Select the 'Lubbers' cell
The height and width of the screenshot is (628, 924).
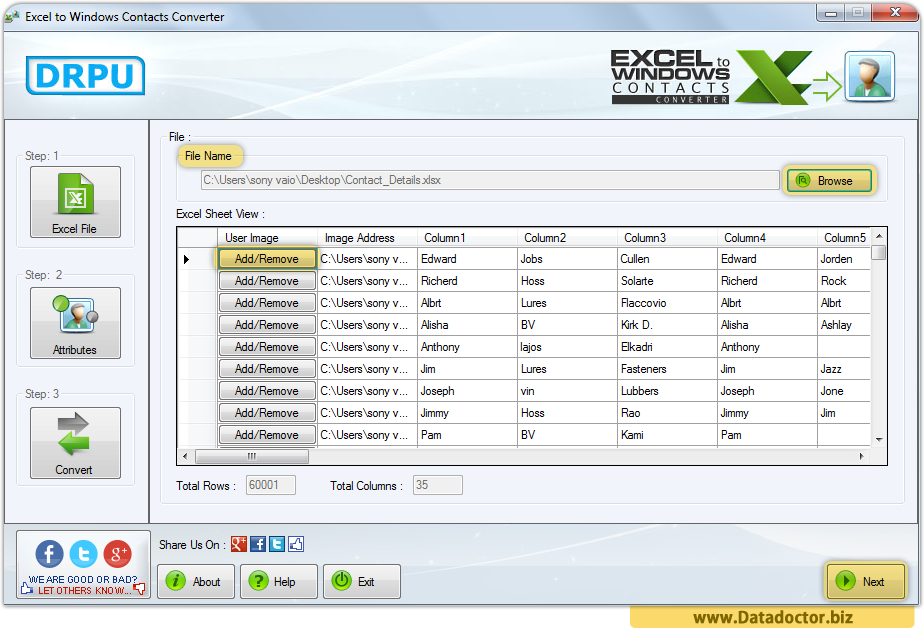668,391
